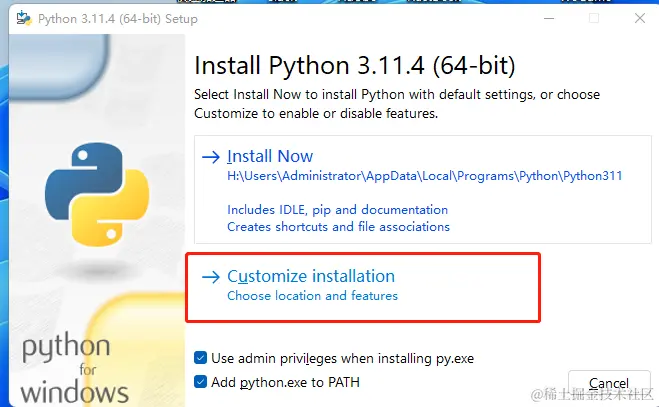Click the Python setup icon in title bar
659x407 pixels.
click(x=24, y=19)
